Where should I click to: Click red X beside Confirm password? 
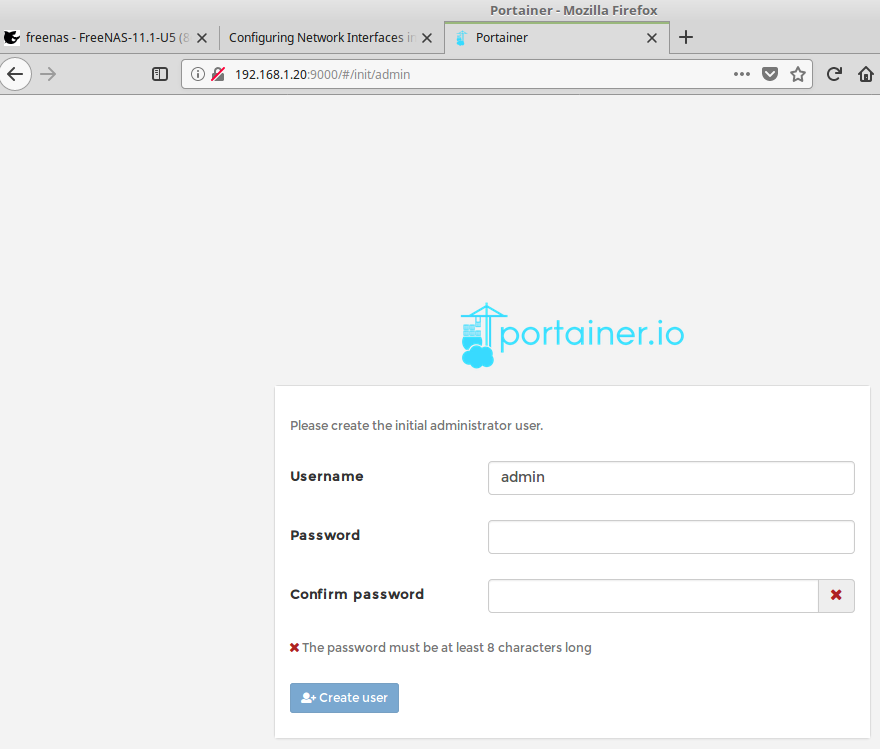836,596
